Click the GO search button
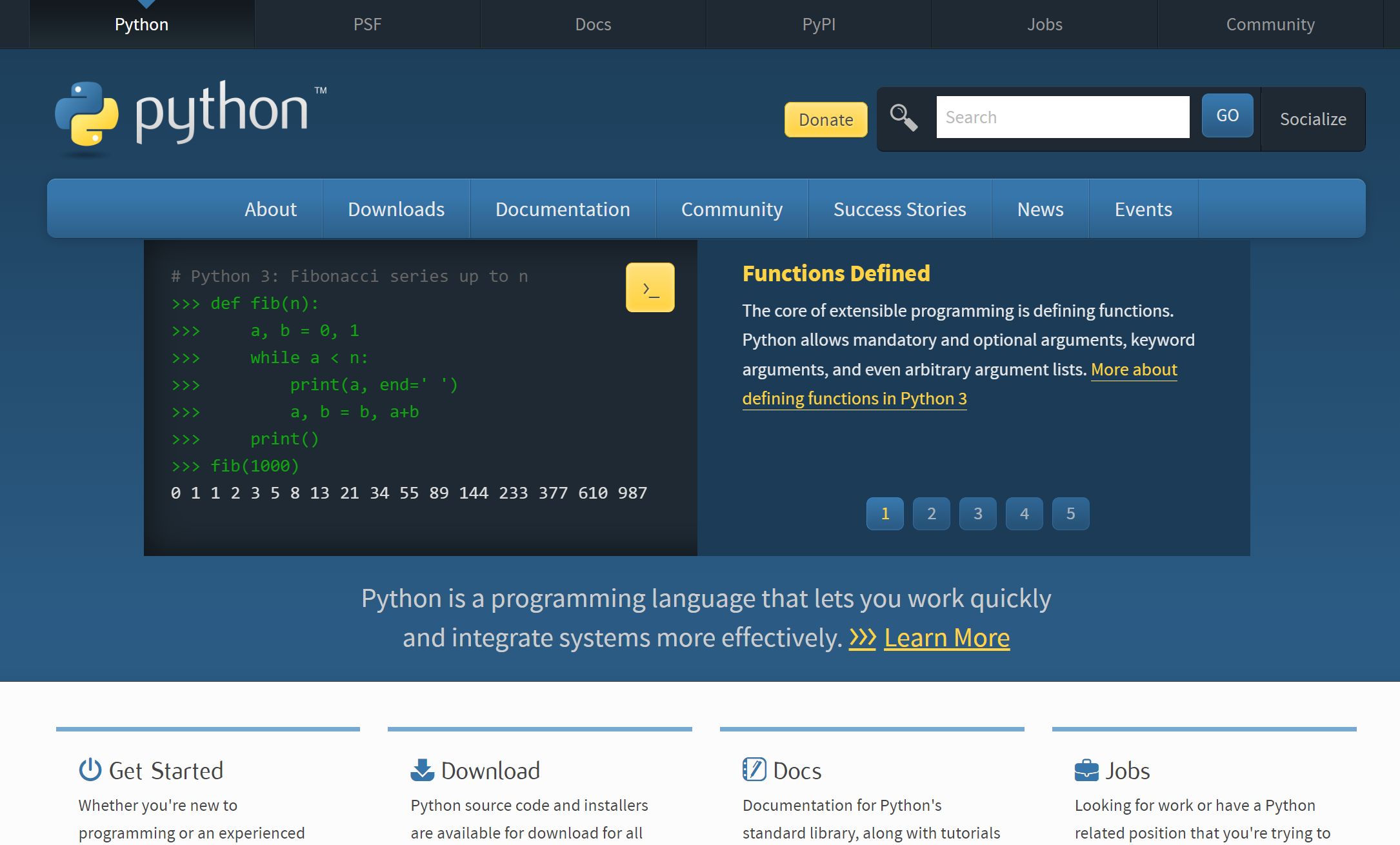Image resolution: width=1400 pixels, height=845 pixels. 1227,115
